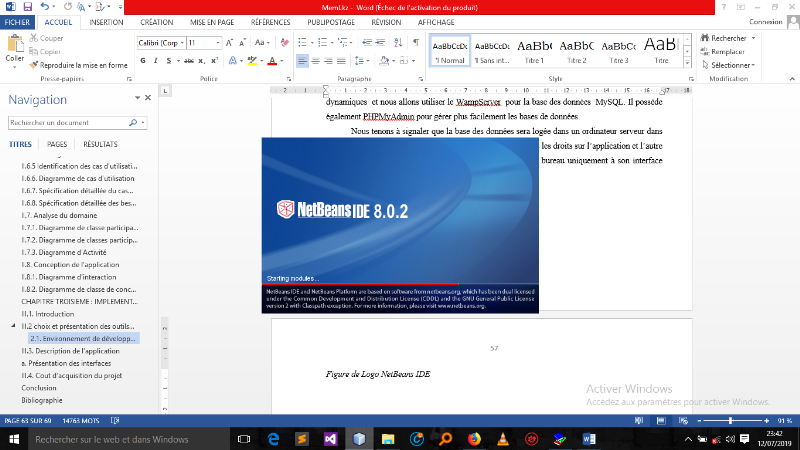Show paragraph marks with pilcrow icon
This screenshot has width=800, height=450.
click(x=415, y=43)
